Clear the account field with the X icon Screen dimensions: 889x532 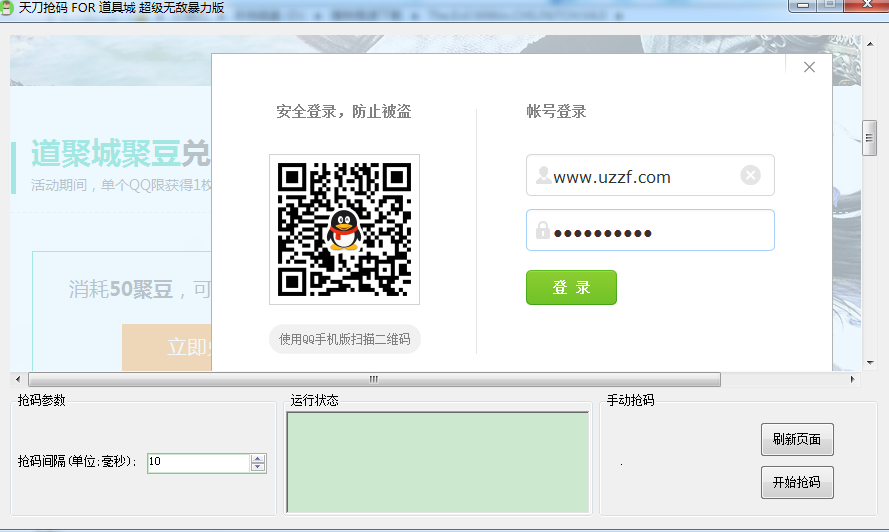point(750,175)
